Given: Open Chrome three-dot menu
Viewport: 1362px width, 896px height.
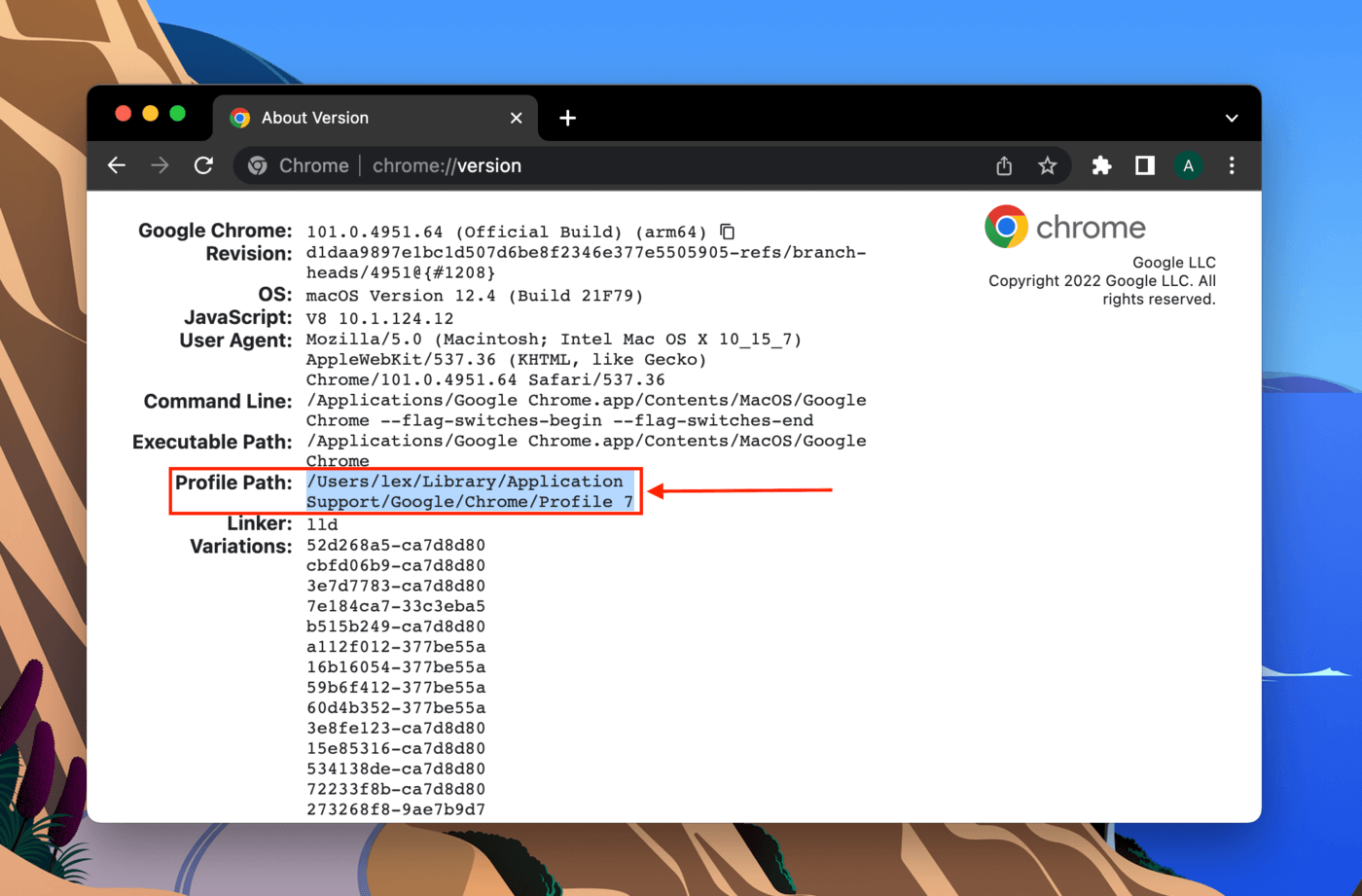Looking at the screenshot, I should point(1232,165).
